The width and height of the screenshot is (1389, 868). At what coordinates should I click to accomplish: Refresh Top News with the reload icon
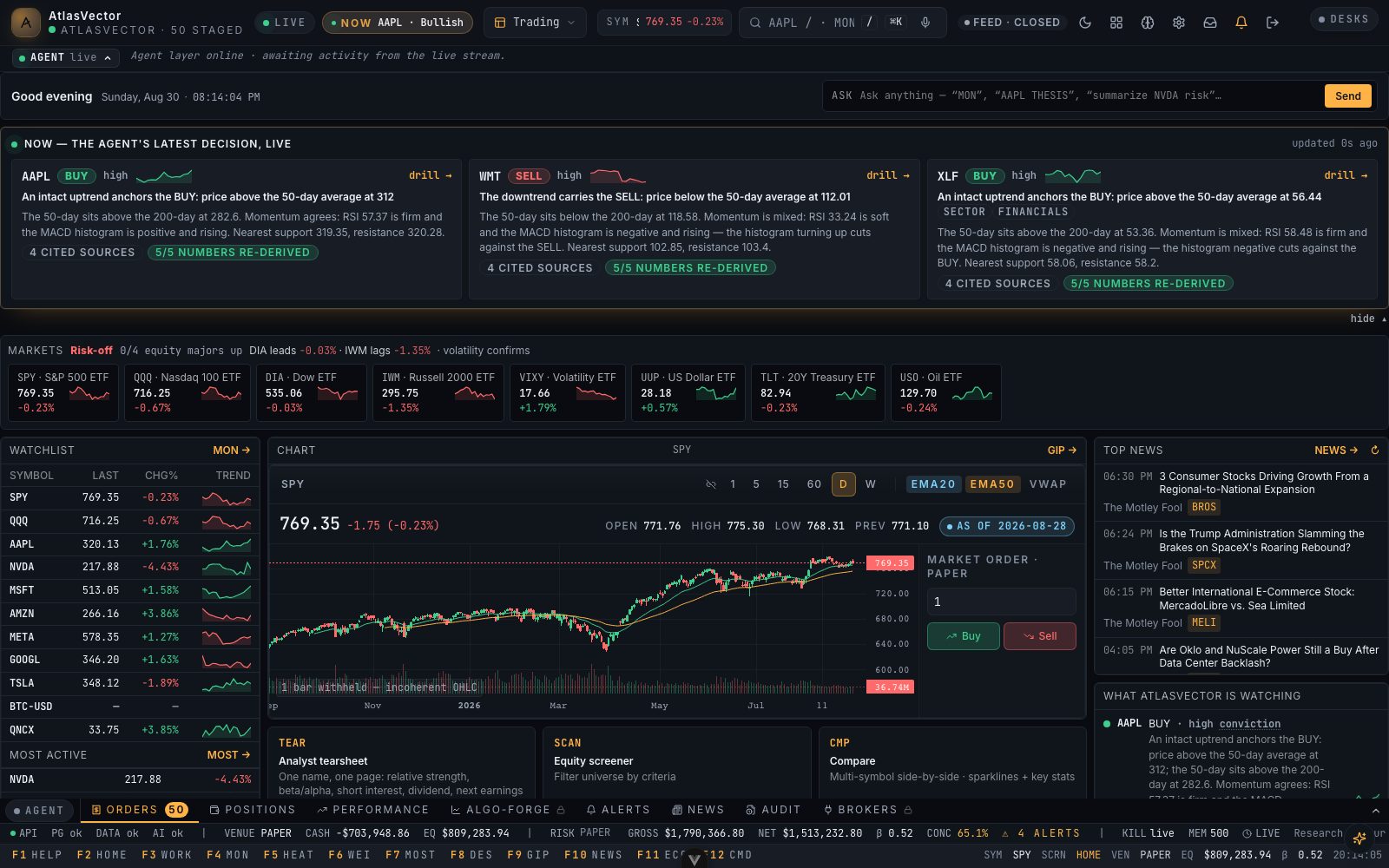(x=1374, y=450)
